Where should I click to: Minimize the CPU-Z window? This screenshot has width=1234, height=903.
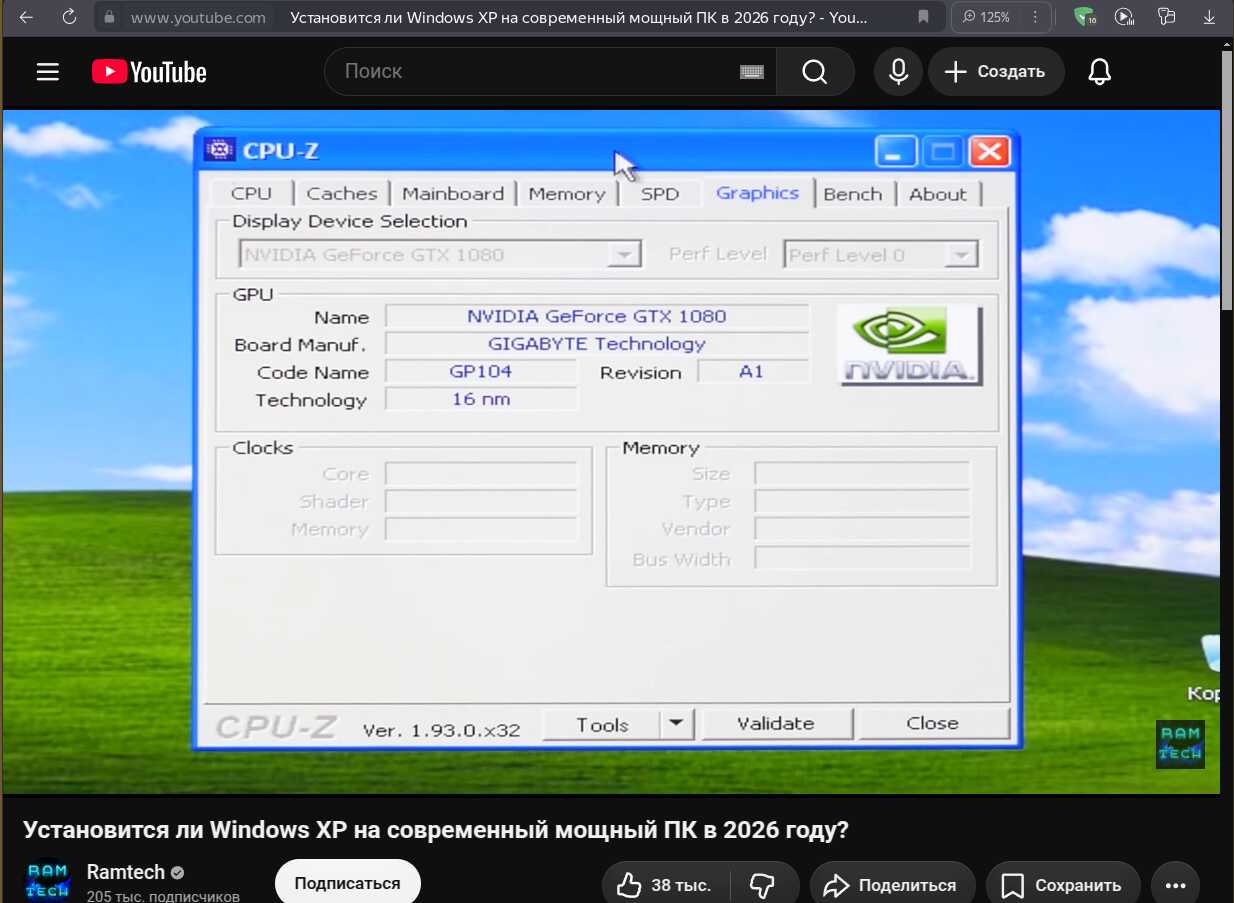coord(896,152)
